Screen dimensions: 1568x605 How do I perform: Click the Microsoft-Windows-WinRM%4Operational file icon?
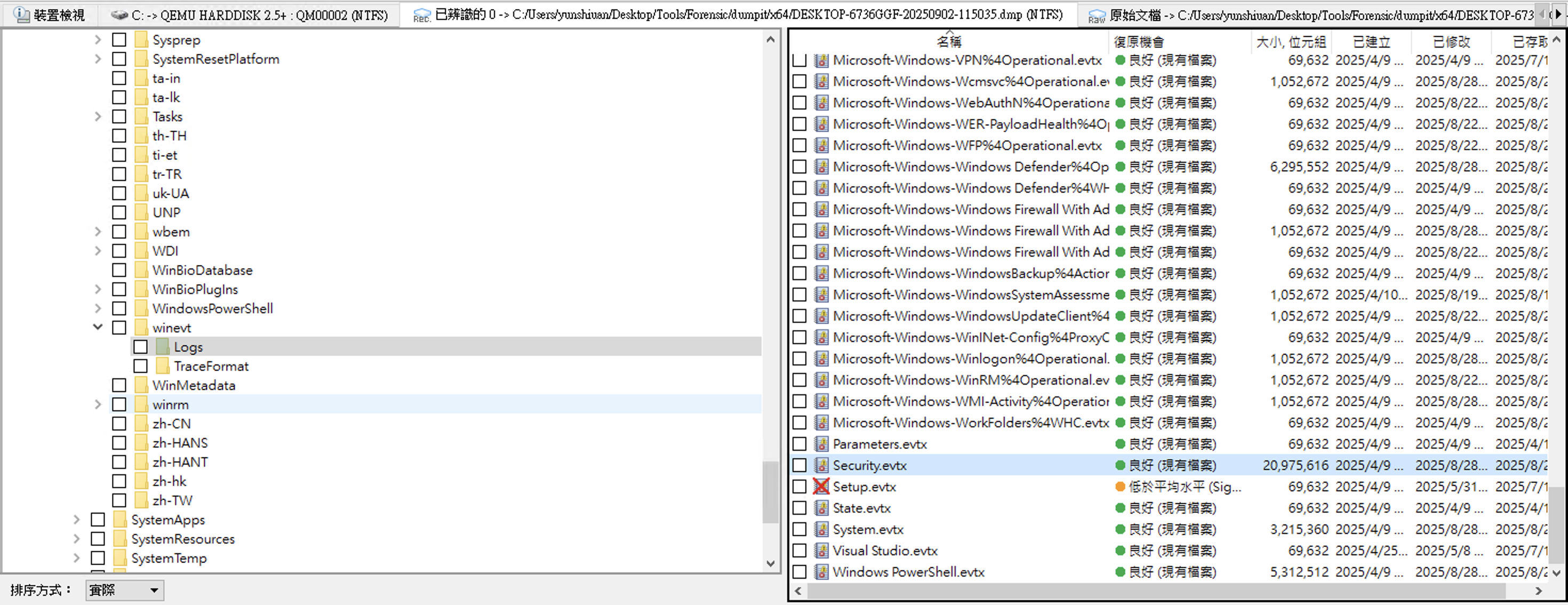click(x=821, y=380)
